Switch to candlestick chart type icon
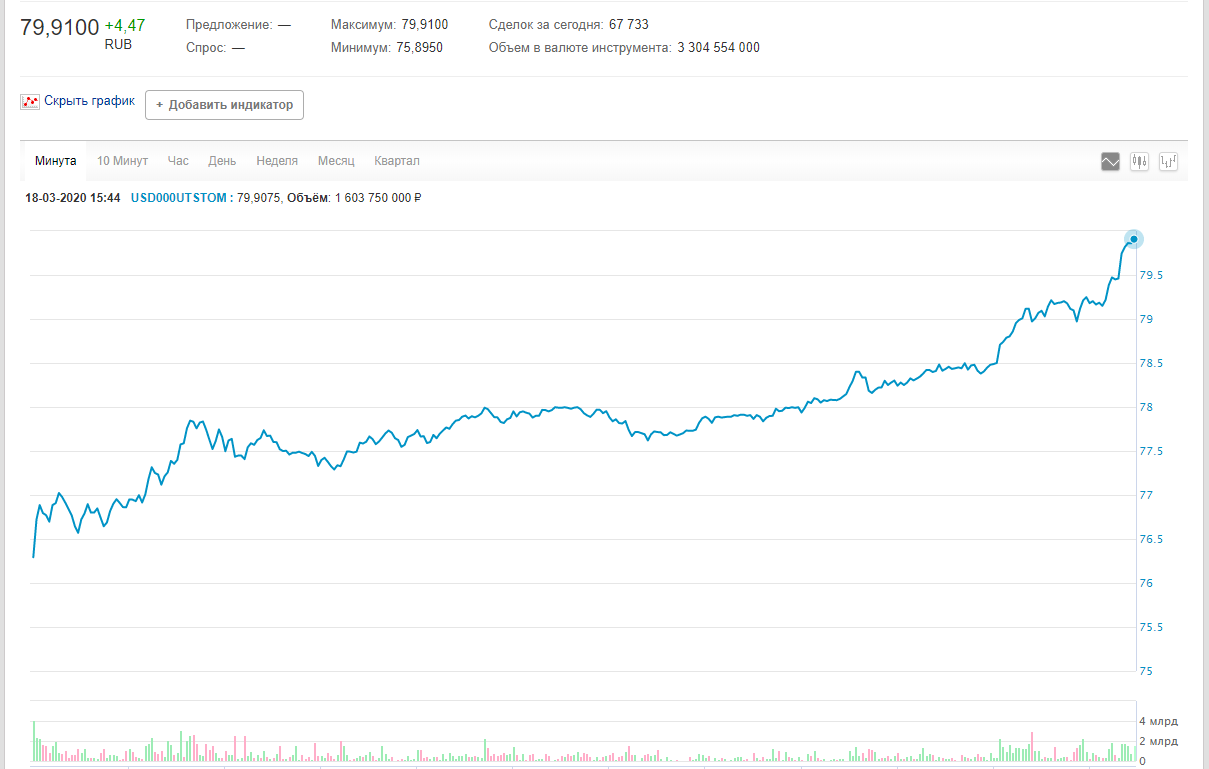The height and width of the screenshot is (769, 1209). click(1139, 161)
